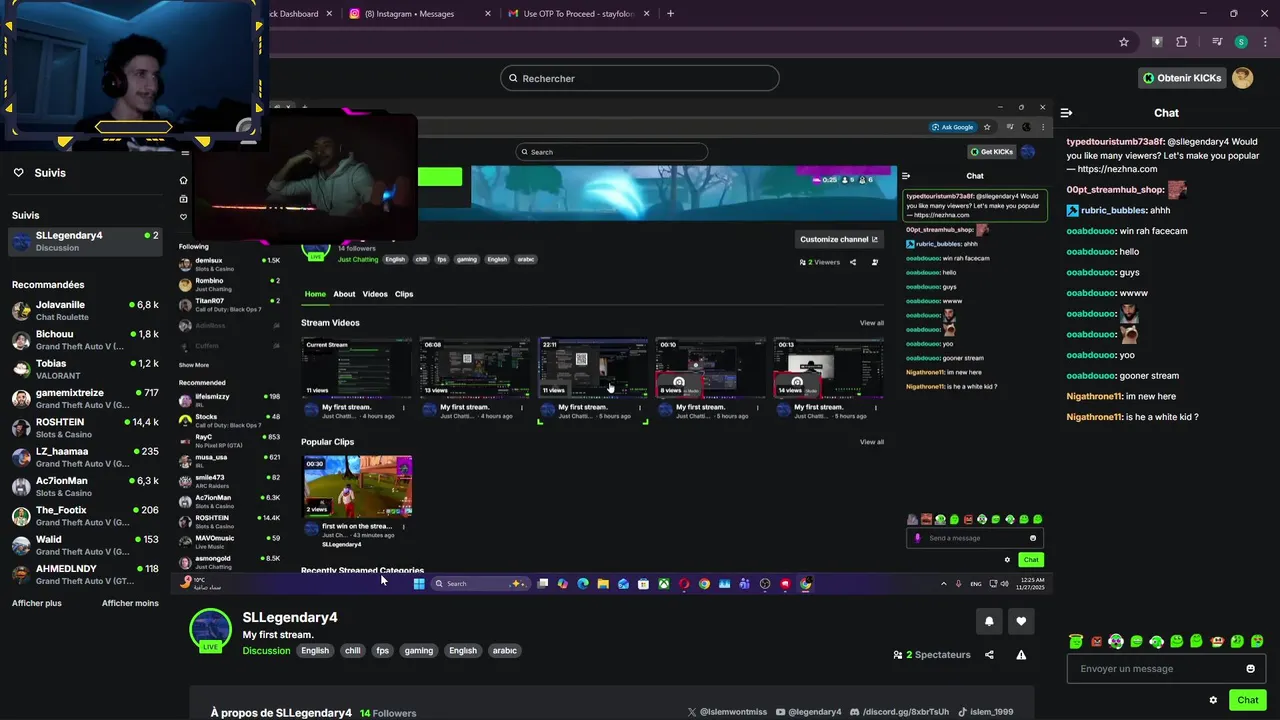This screenshot has width=1280, height=720.
Task: Open chat settings gear beside Chat button
Action: tap(1213, 700)
